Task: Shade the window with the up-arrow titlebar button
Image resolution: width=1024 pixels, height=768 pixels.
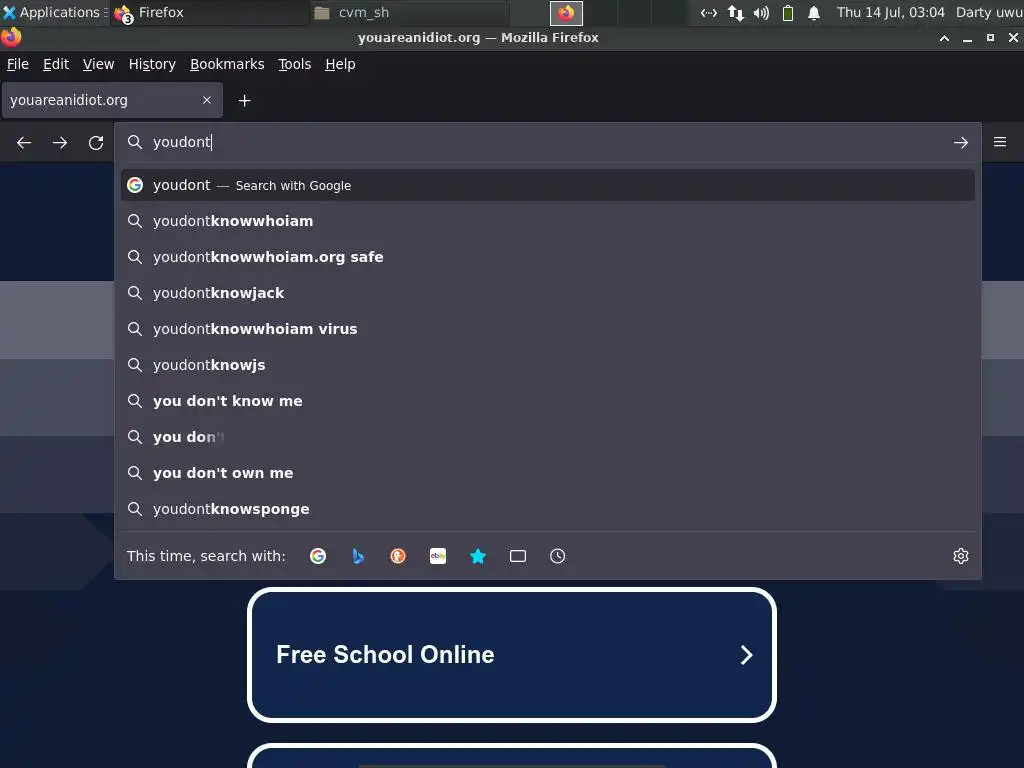Action: (x=944, y=38)
